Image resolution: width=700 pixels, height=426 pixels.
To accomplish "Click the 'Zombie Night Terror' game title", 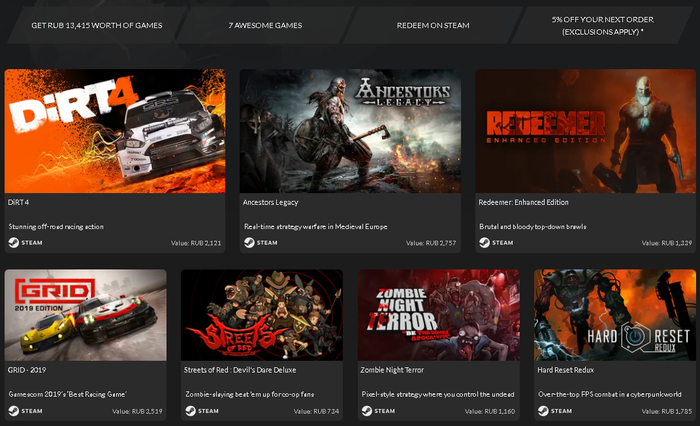I will [x=392, y=370].
